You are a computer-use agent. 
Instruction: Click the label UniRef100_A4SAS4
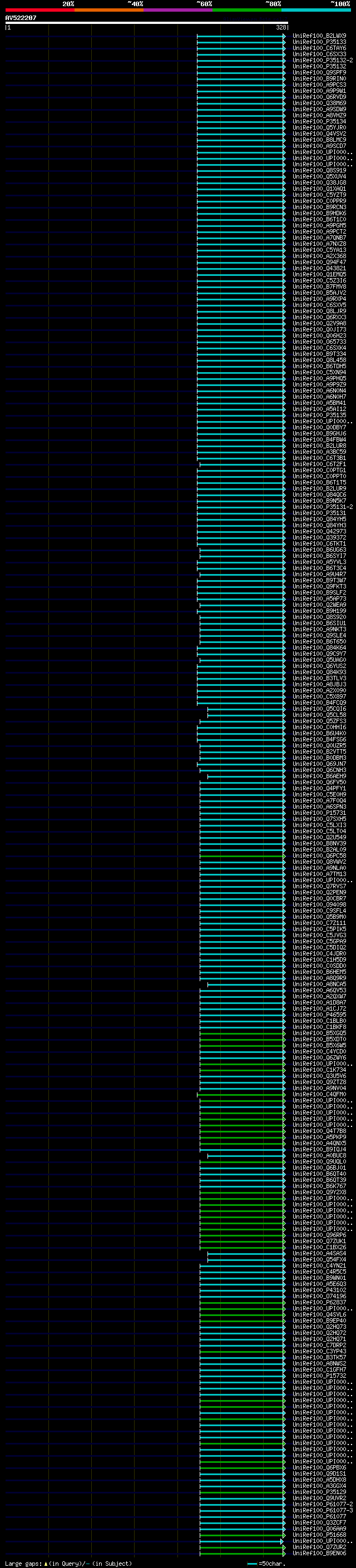tap(319, 1253)
